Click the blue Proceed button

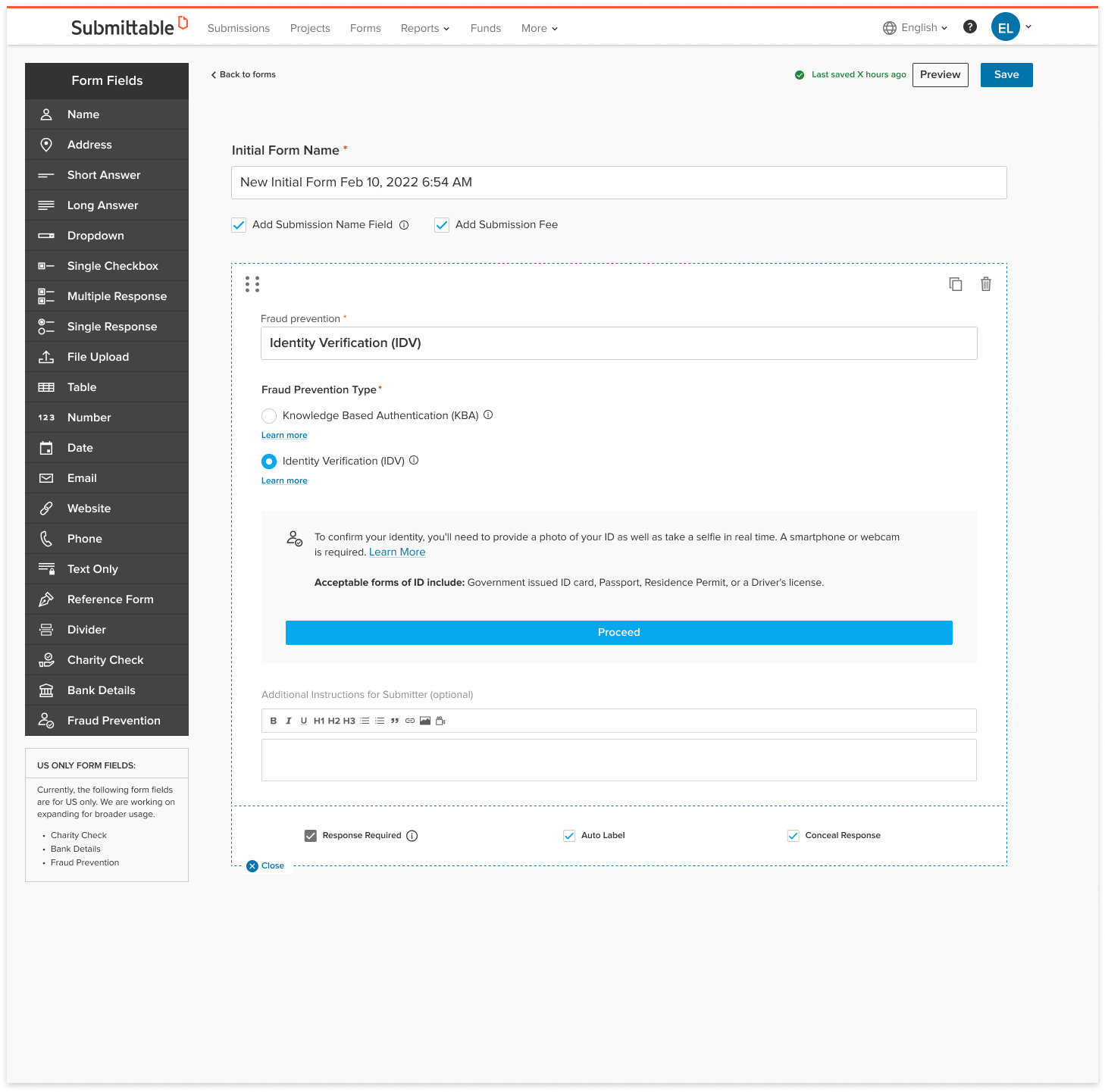[x=619, y=633]
